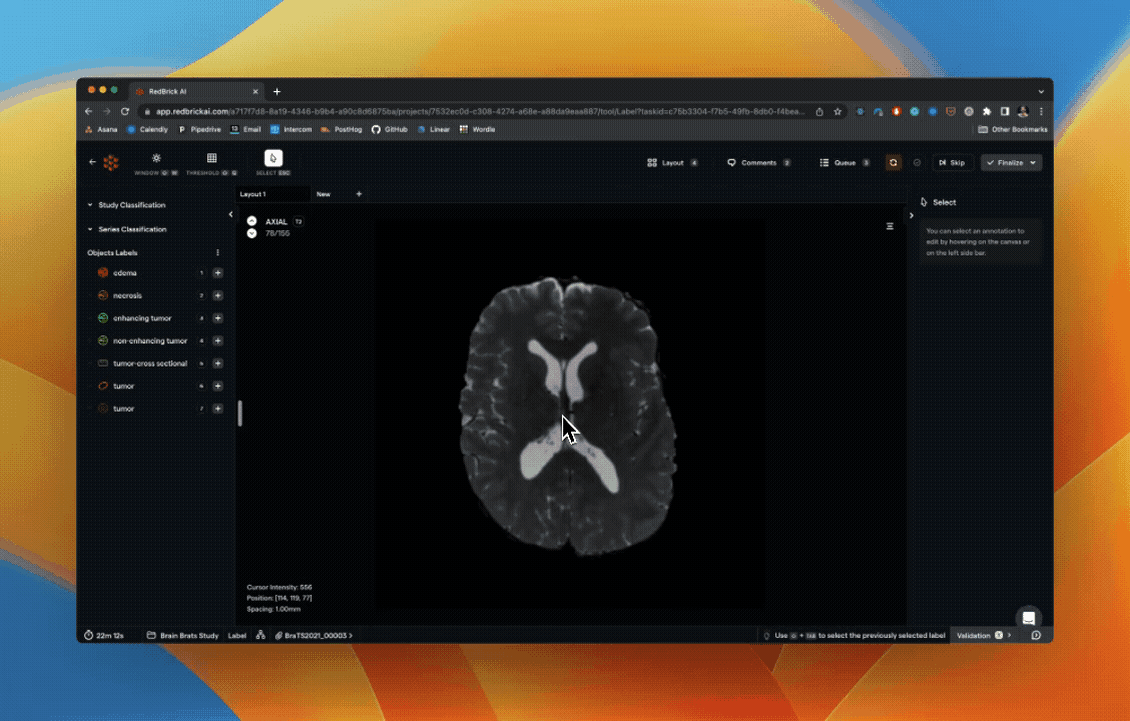Switch to the Layout 1 tab
The width and height of the screenshot is (1130, 721).
pos(253,194)
